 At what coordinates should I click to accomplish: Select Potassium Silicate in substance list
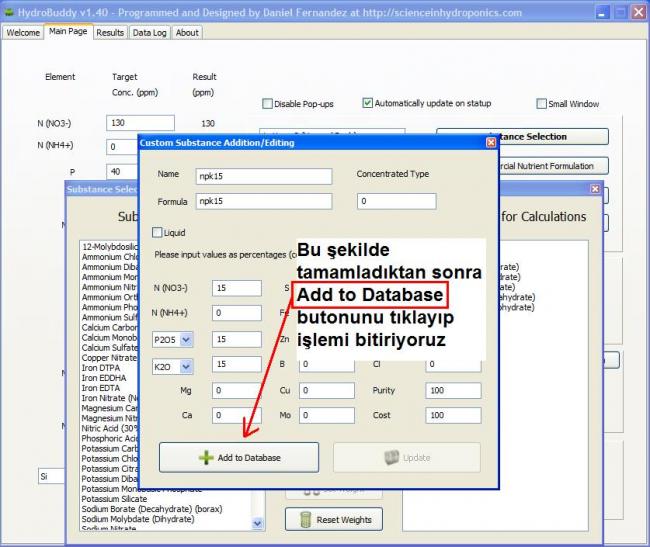114,499
